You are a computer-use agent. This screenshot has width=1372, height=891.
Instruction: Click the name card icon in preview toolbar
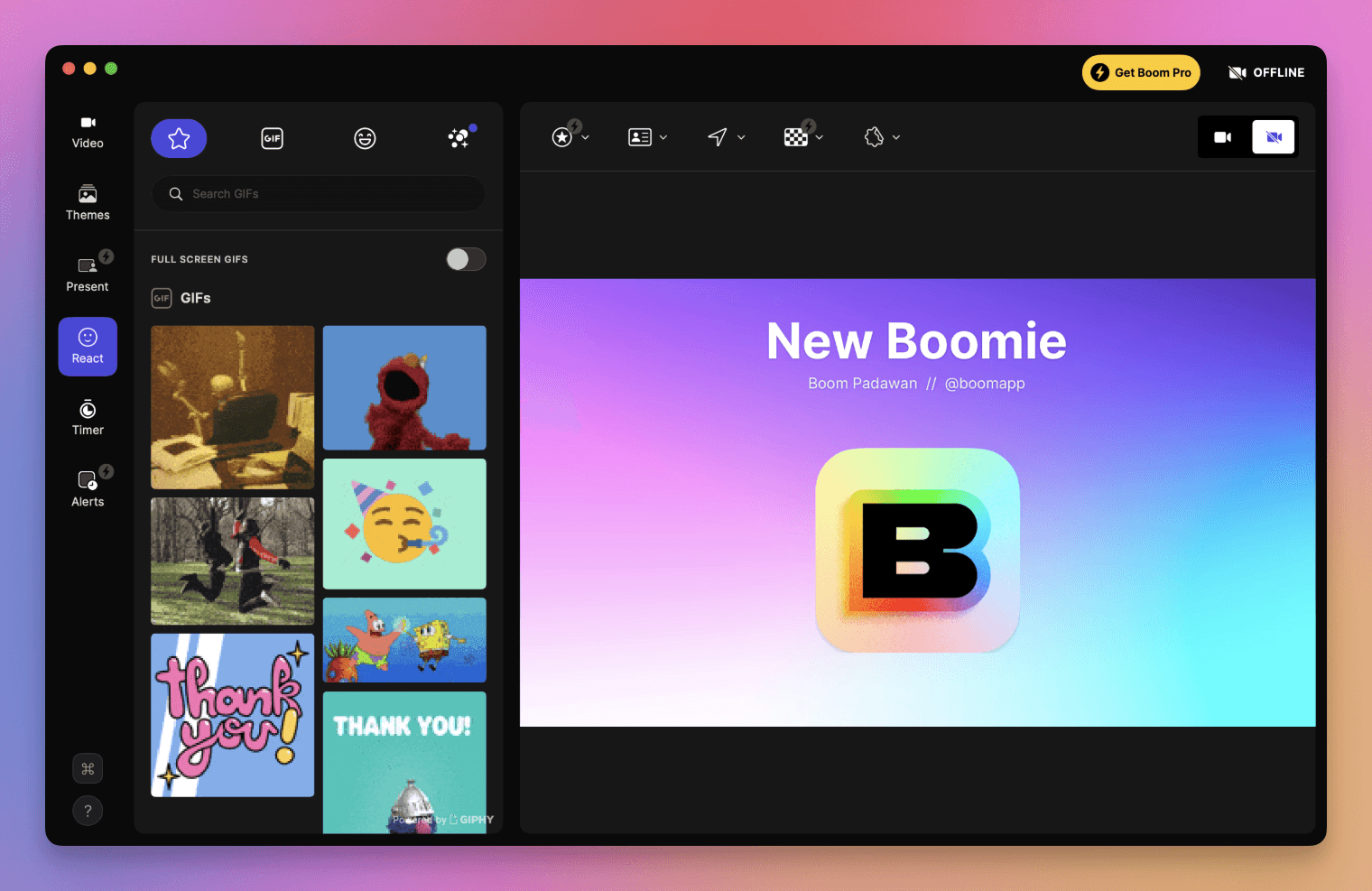tap(640, 137)
